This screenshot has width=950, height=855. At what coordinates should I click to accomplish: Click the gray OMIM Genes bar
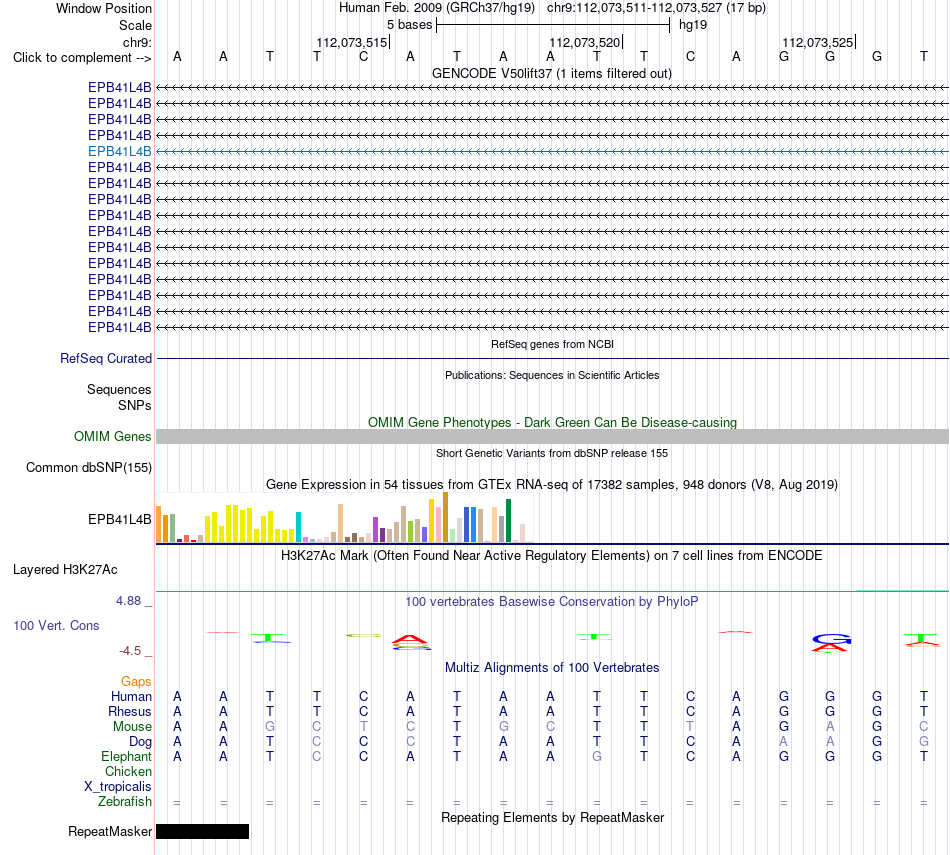tap(552, 436)
